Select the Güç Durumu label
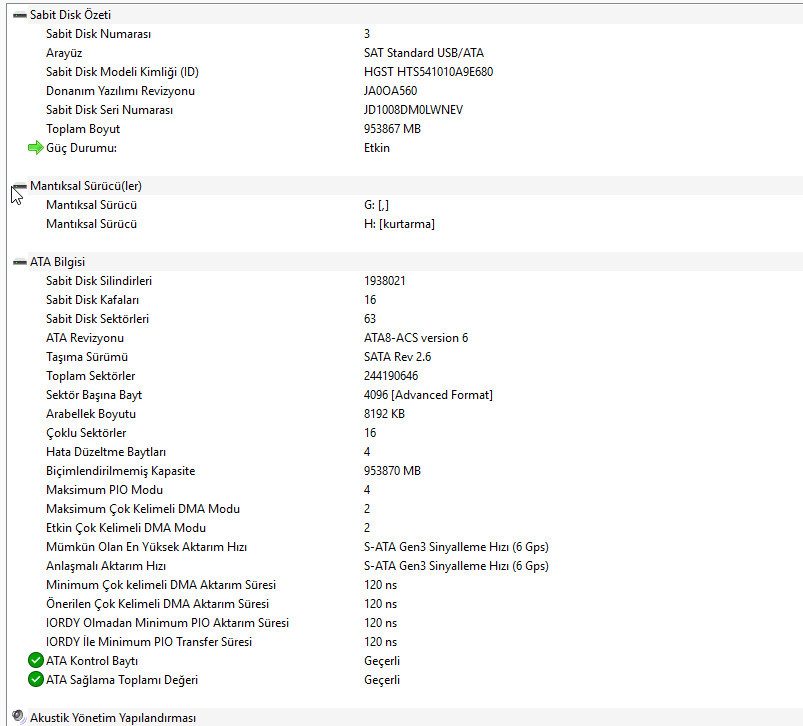 [81, 148]
